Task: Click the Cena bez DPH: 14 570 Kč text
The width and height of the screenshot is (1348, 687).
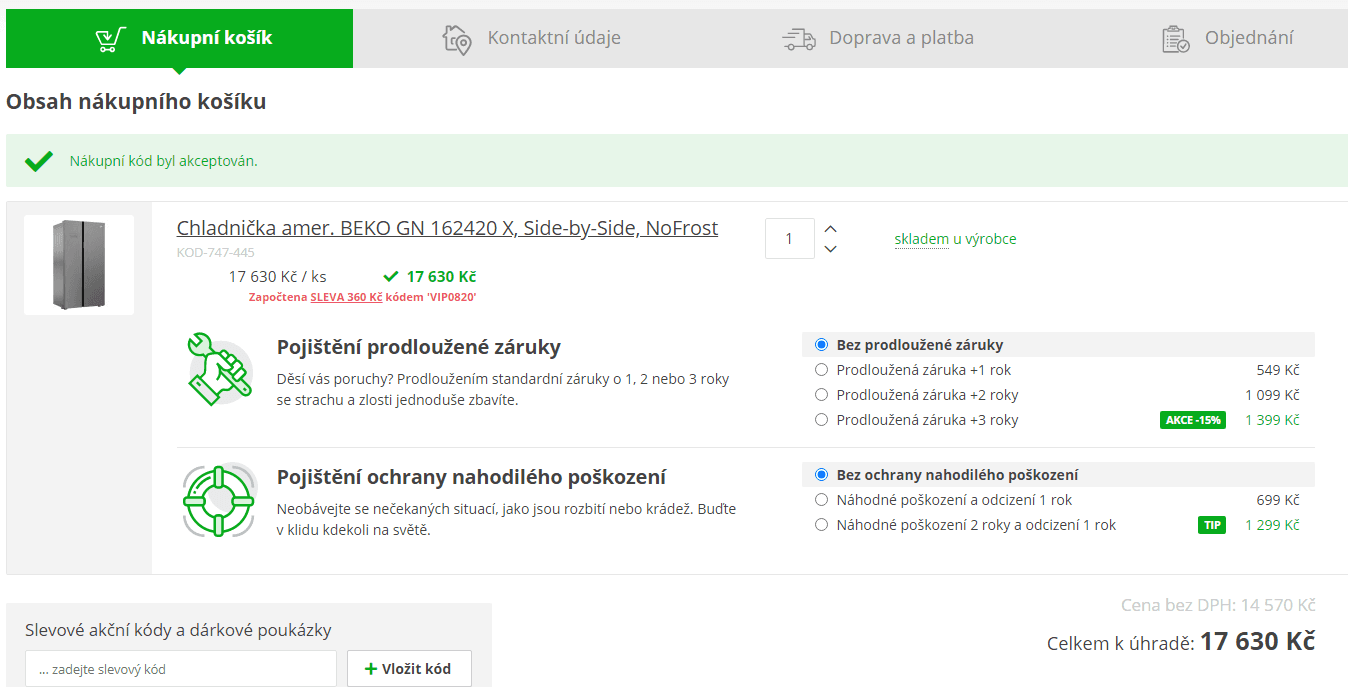Action: click(x=1218, y=605)
